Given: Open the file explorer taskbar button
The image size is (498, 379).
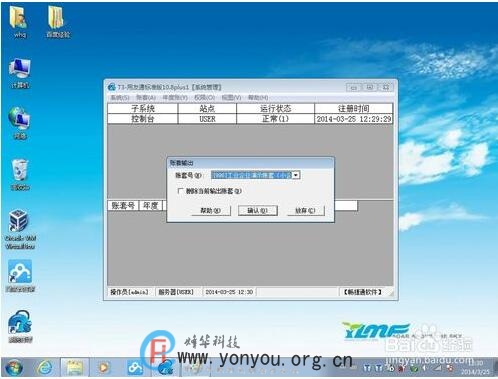Looking at the screenshot, I should point(75,368).
